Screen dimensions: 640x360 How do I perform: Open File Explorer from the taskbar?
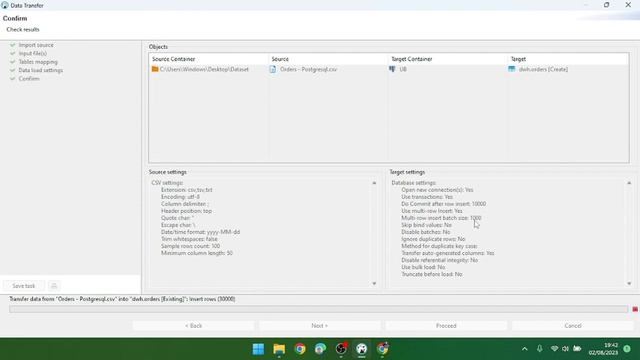tap(279, 349)
